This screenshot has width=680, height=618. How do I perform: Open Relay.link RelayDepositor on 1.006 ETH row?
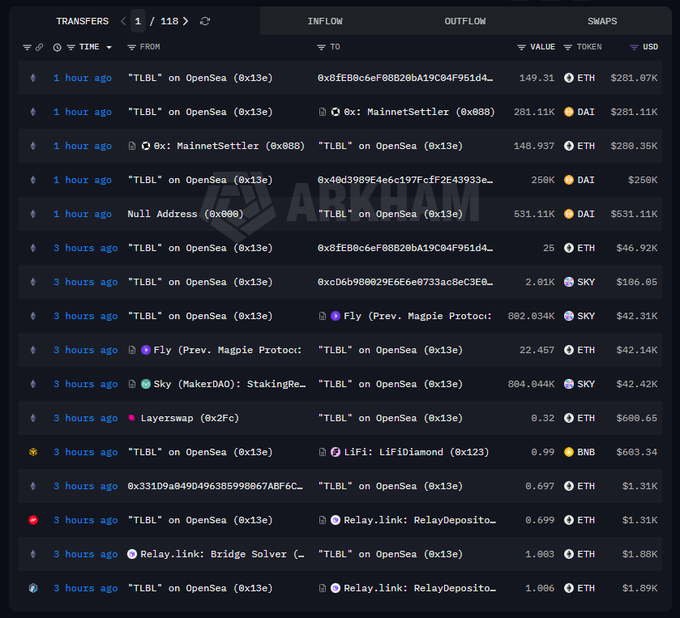pyautogui.click(x=420, y=588)
